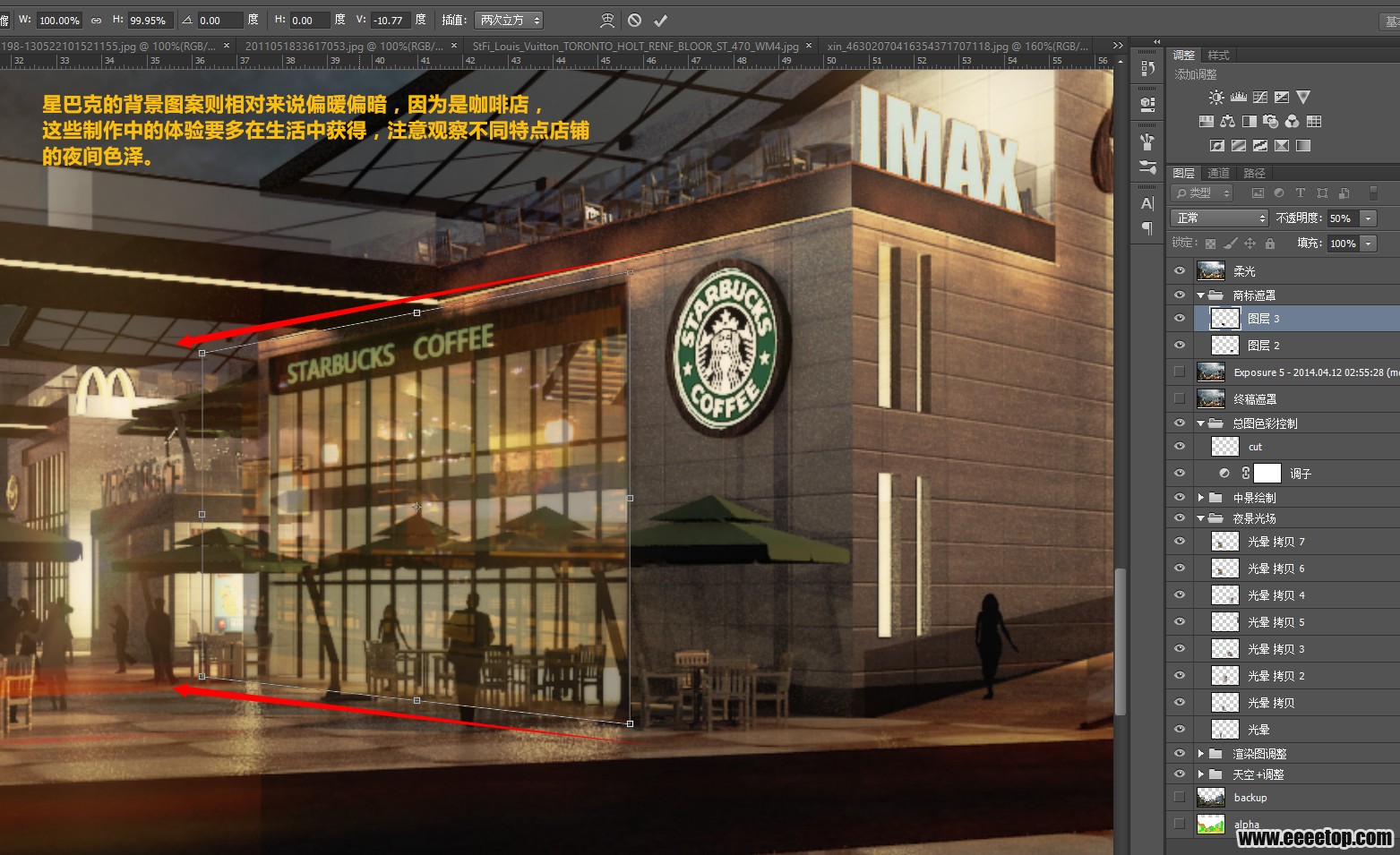Show the Exposure 5 layer
Viewport: 1400px width, 855px height.
coord(1179,372)
